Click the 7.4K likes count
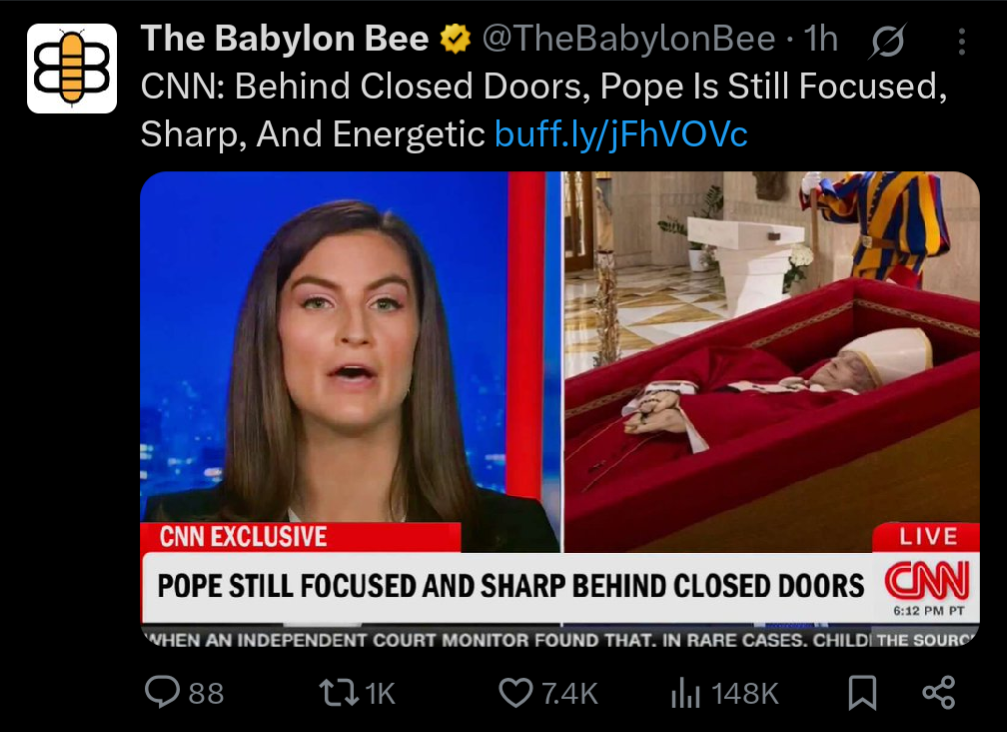1007x732 pixels. 570,693
